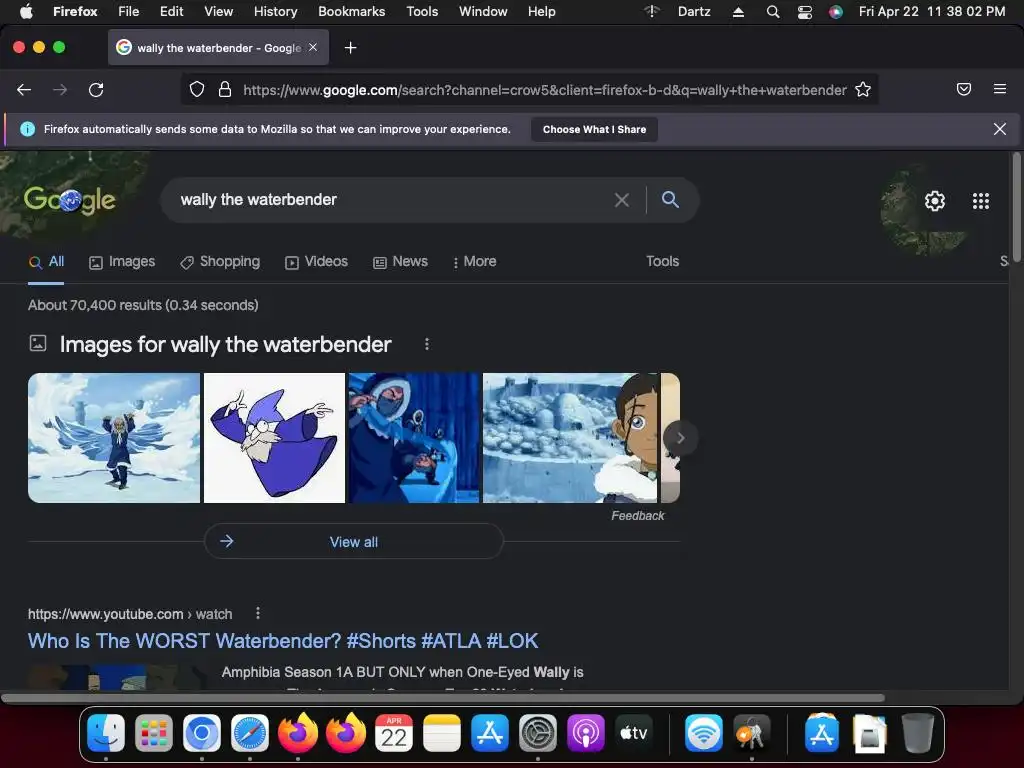Screen dimensions: 1024x768
Task: Switch to the Videos results tab
Action: click(316, 262)
